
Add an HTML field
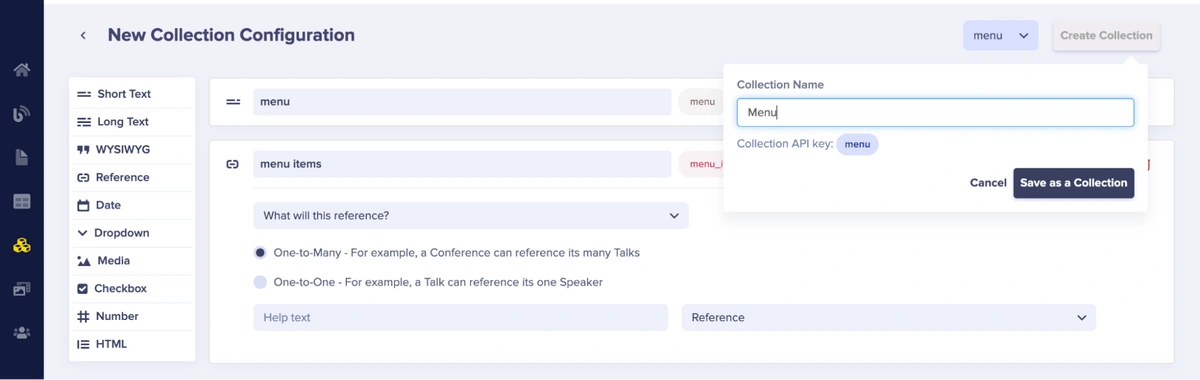[x=132, y=344]
